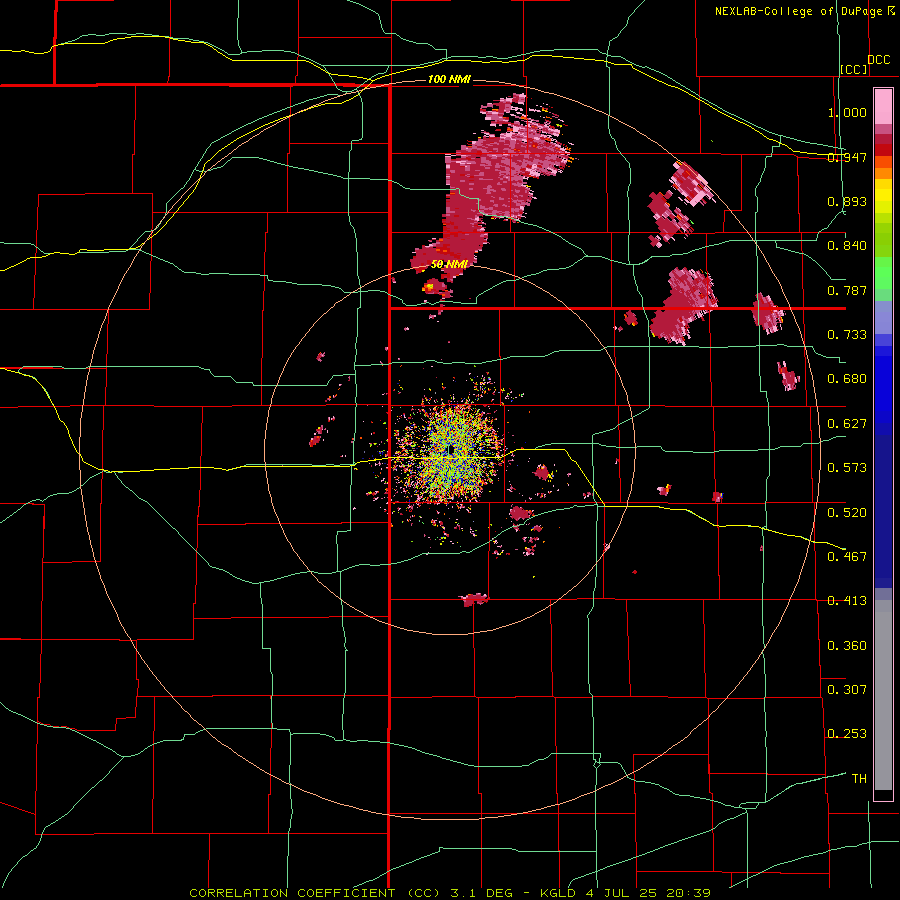Select the 0.467 color scale value

(x=847, y=557)
